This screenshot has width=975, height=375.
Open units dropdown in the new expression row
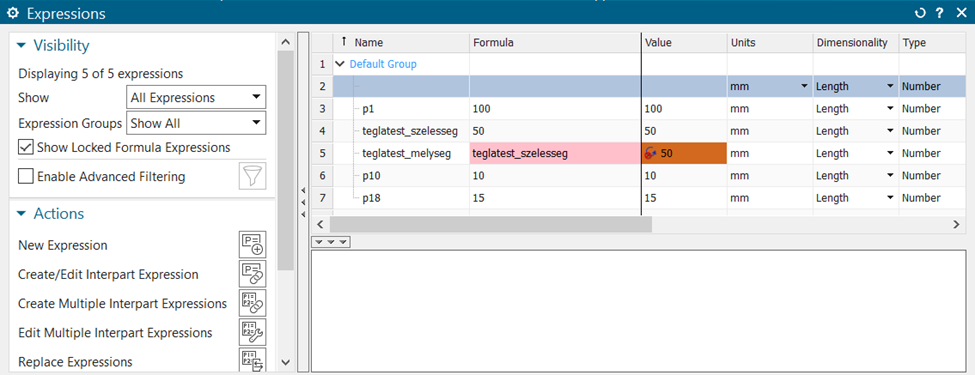click(805, 86)
